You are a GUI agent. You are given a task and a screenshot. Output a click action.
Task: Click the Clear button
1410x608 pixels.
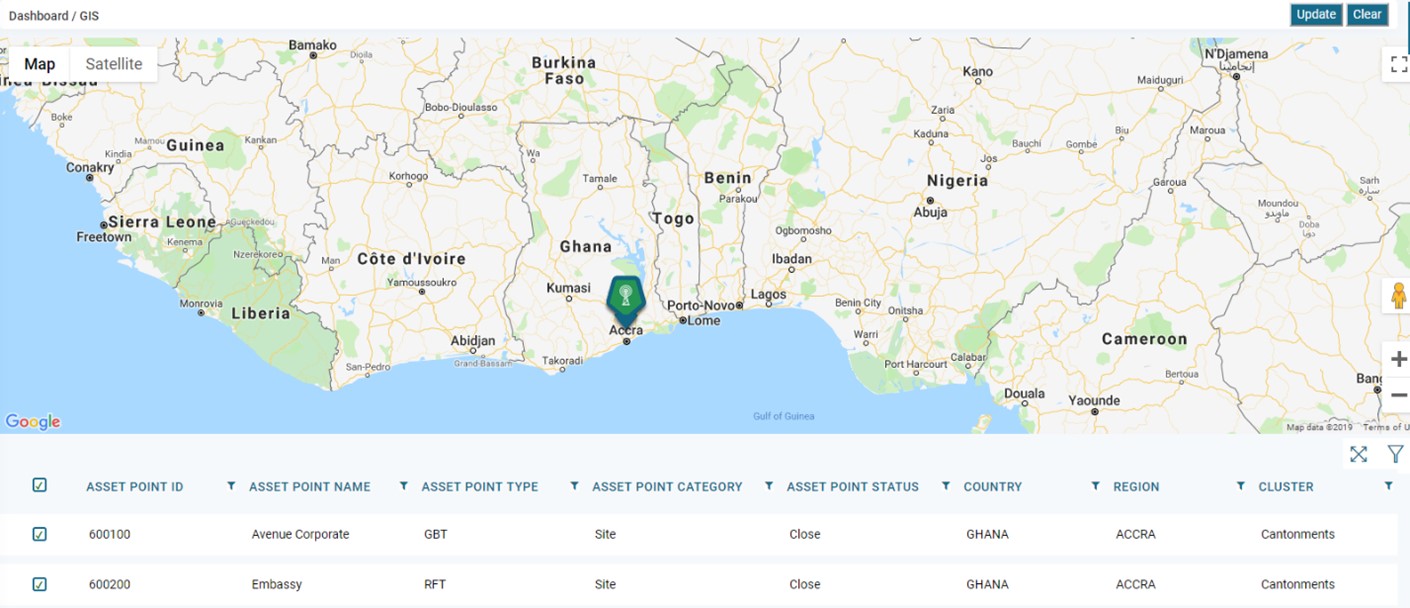coord(1367,14)
